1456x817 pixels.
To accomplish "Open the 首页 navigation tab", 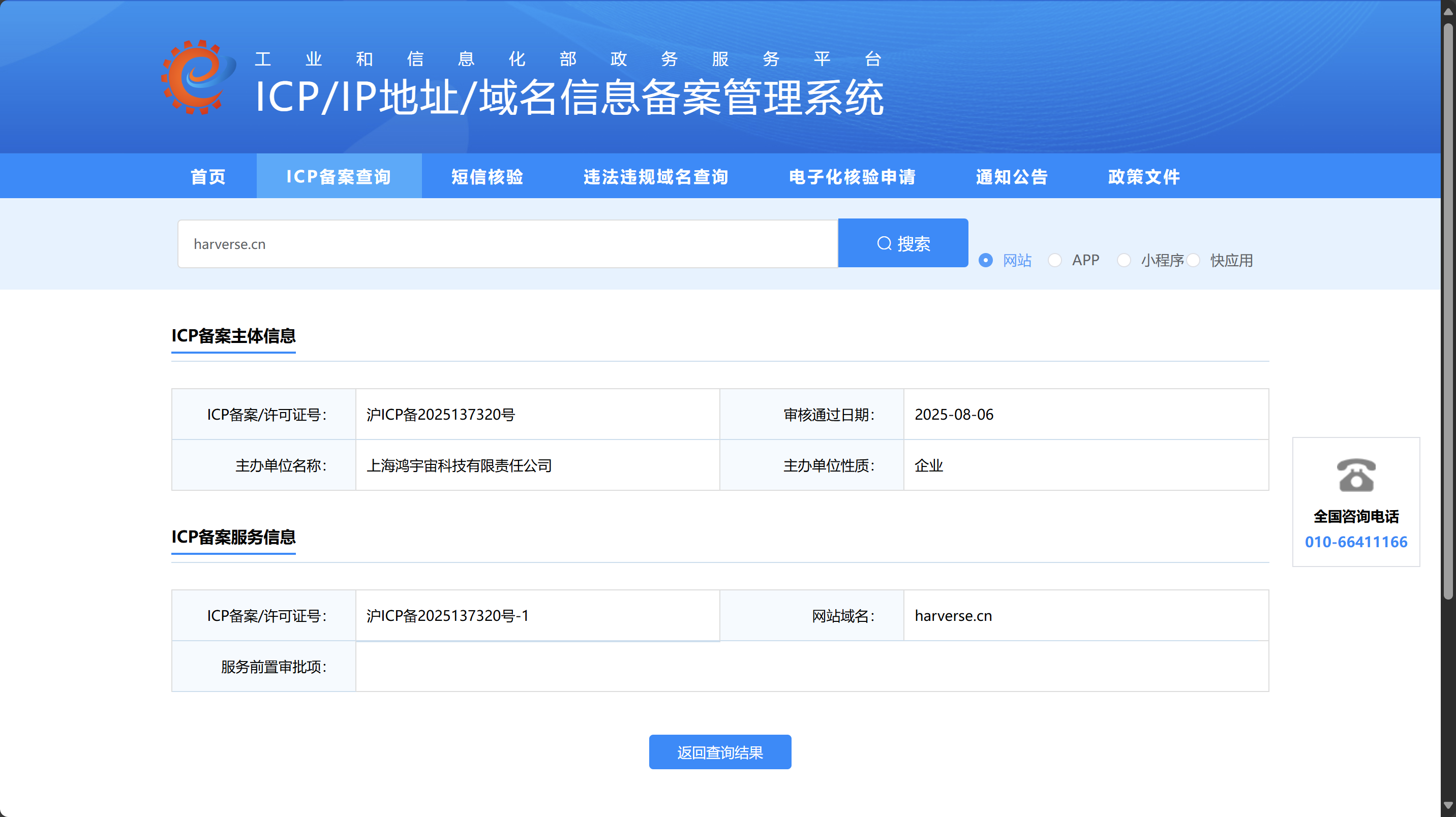I will coord(208,177).
